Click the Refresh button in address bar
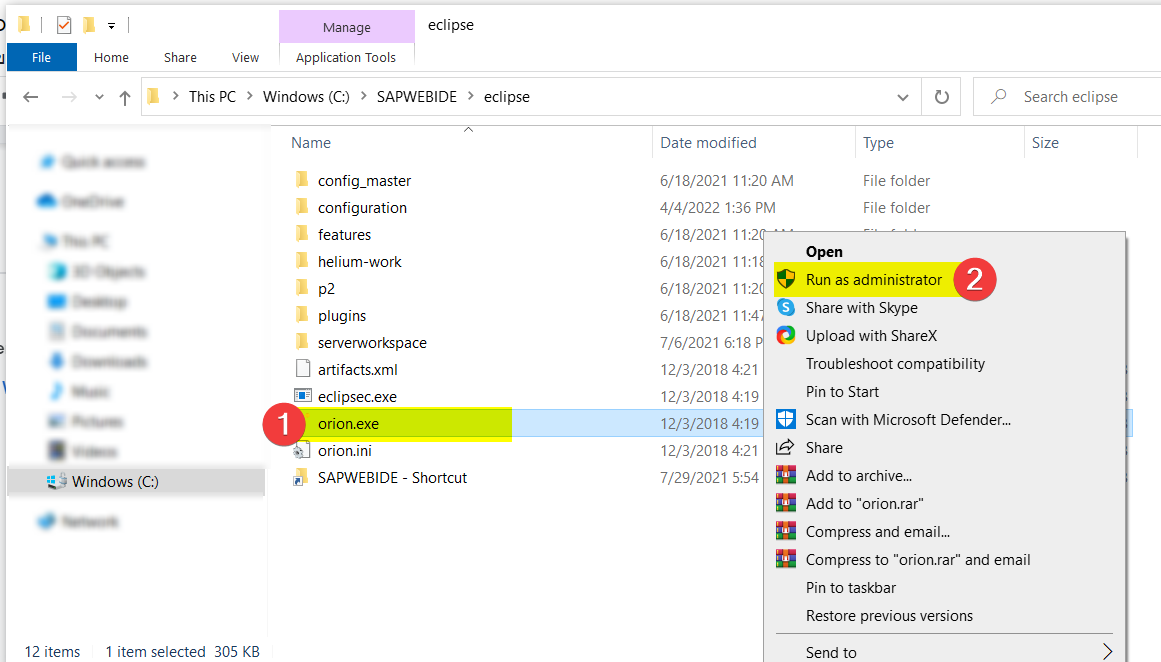This screenshot has height=662, width=1161. point(941,97)
